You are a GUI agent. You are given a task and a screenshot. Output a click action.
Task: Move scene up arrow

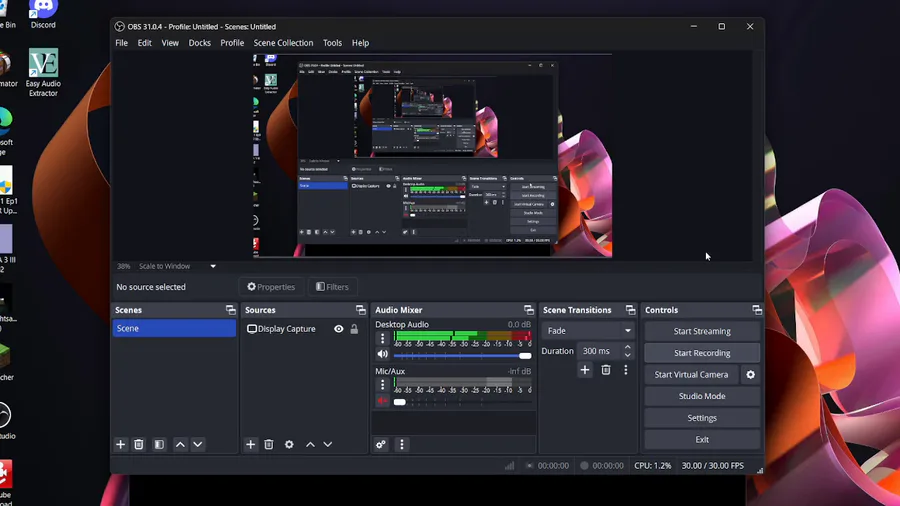point(180,445)
